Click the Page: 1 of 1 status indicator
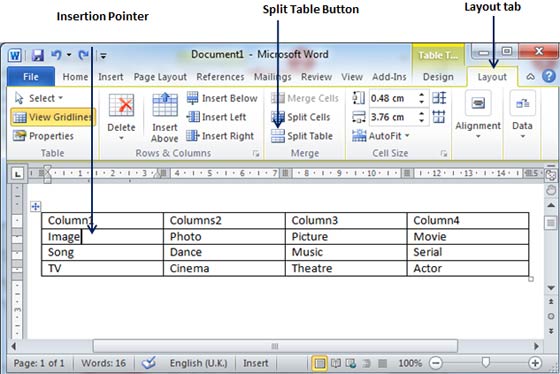The image size is (560, 374). (x=39, y=363)
